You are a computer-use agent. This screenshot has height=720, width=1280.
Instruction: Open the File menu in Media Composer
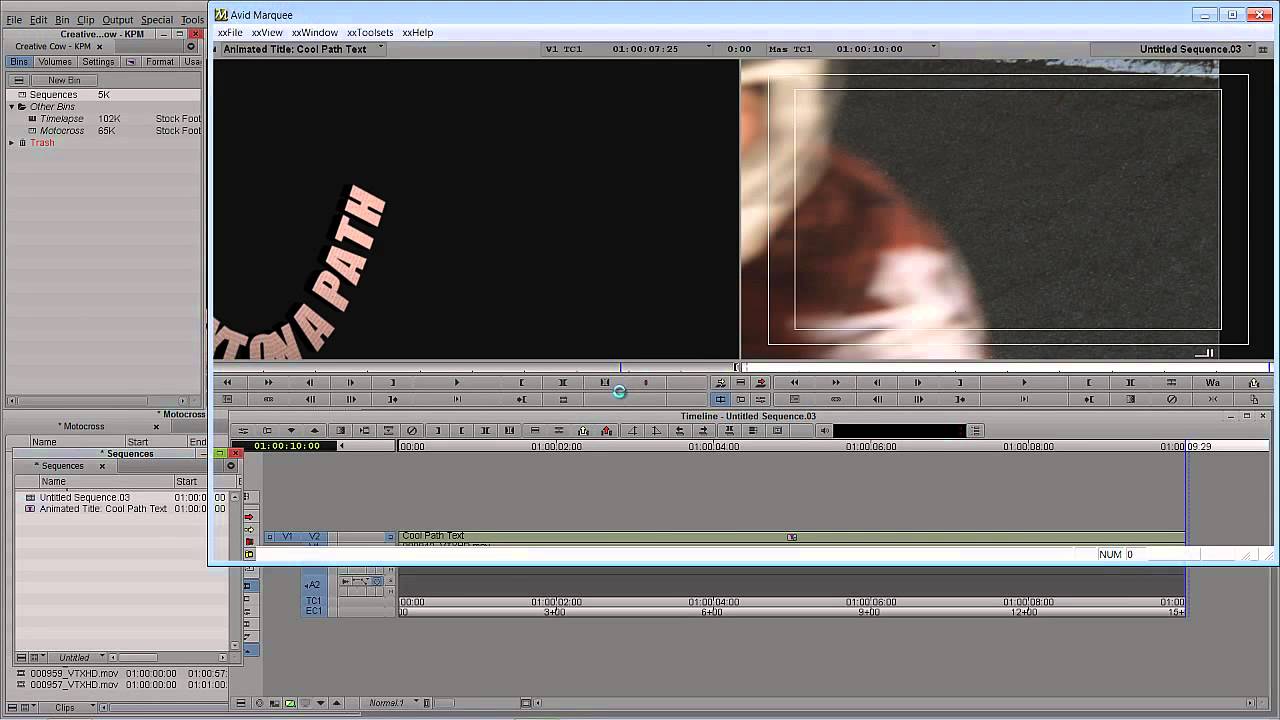pos(14,20)
